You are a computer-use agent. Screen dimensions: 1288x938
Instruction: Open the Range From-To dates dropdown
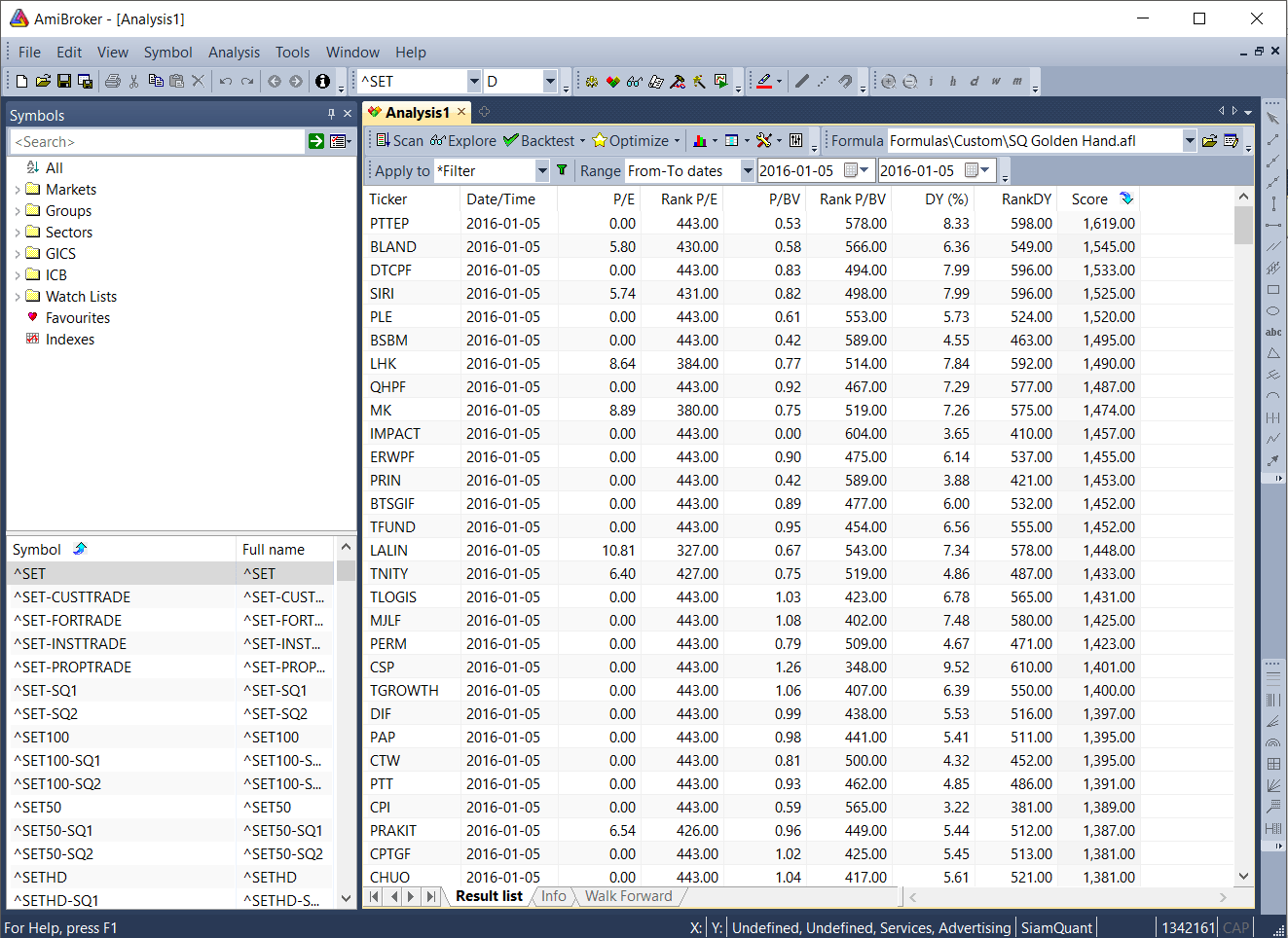(x=747, y=171)
